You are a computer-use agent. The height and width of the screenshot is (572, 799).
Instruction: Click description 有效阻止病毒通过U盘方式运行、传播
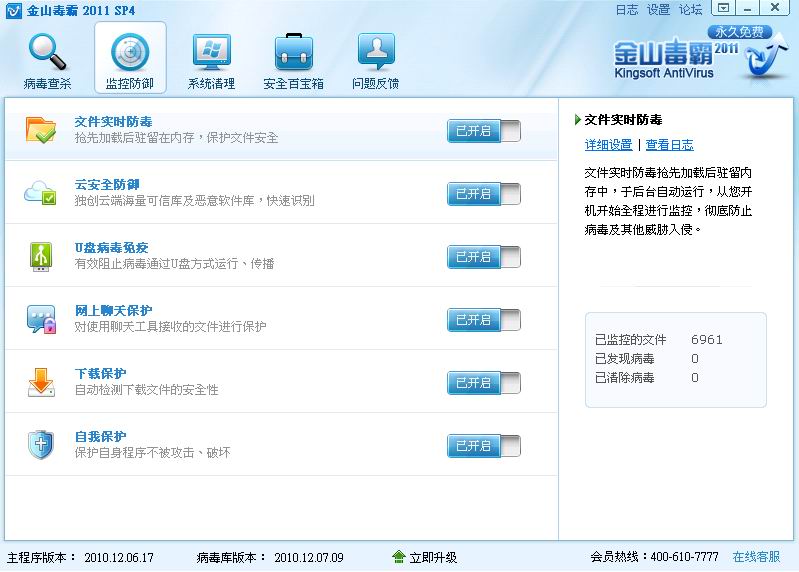(174, 264)
